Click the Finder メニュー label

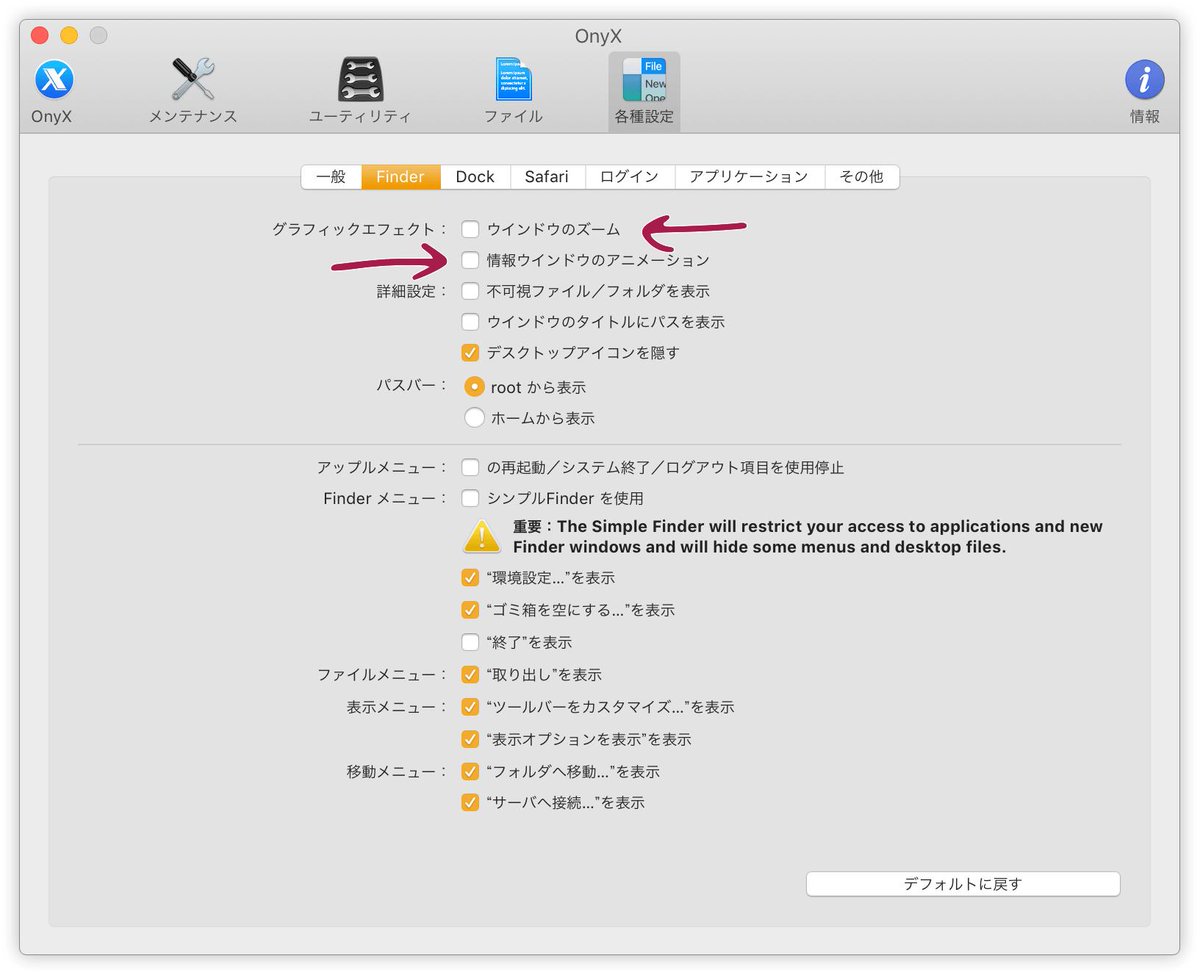385,498
